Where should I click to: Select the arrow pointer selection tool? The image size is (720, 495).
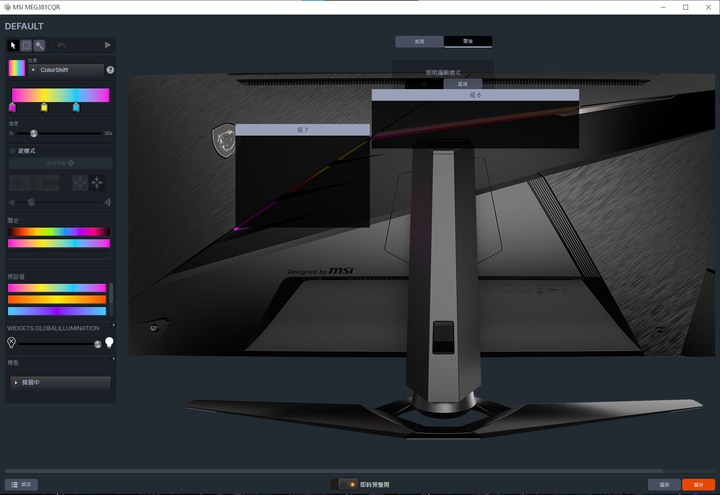tap(13, 45)
